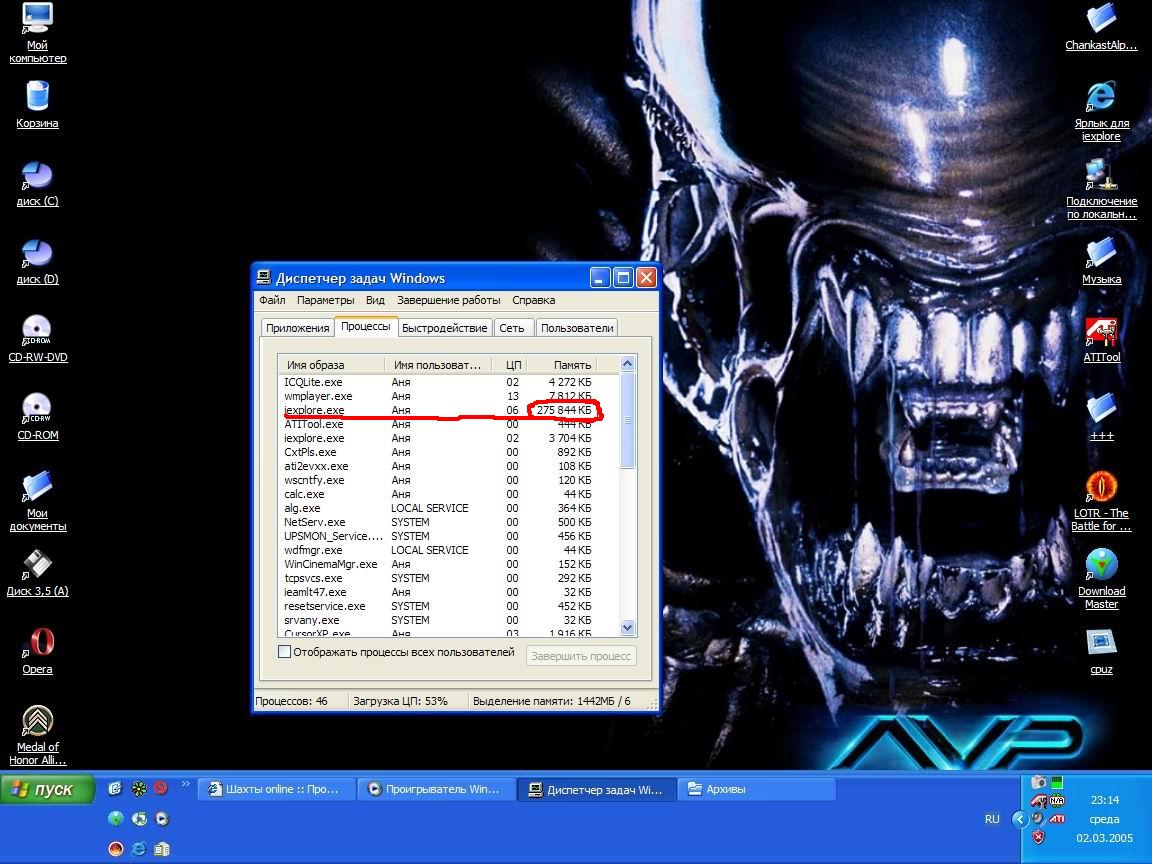Switch to the Сеть tab
Image resolution: width=1152 pixels, height=864 pixels.
click(512, 328)
